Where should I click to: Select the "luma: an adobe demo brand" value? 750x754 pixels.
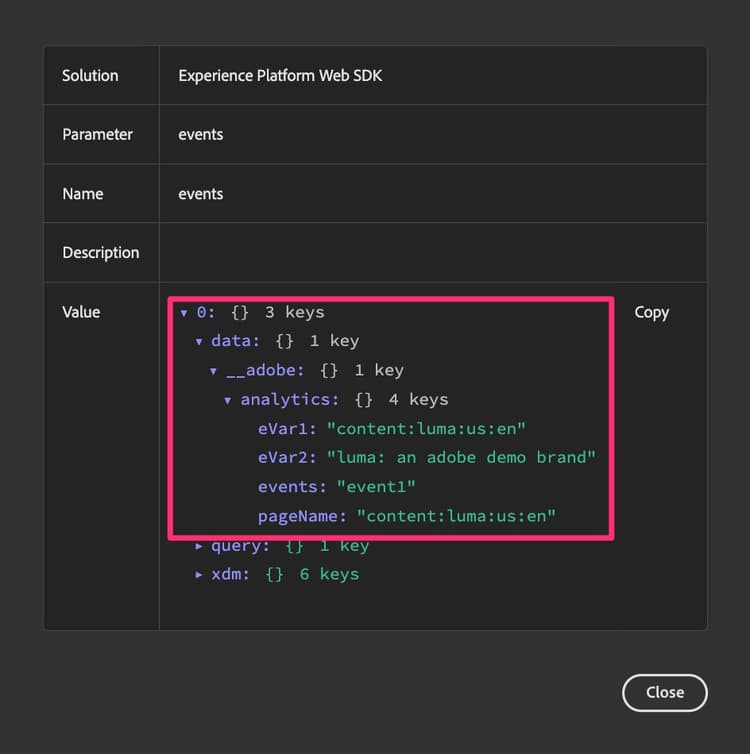click(461, 457)
